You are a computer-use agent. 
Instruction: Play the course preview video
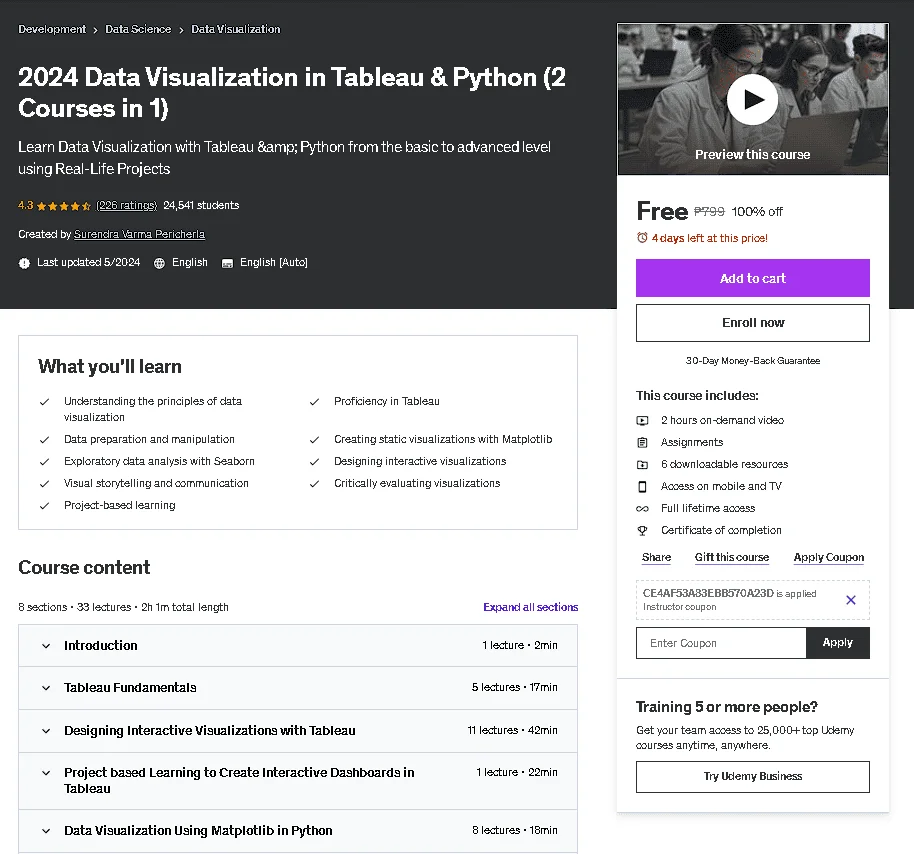tap(752, 100)
